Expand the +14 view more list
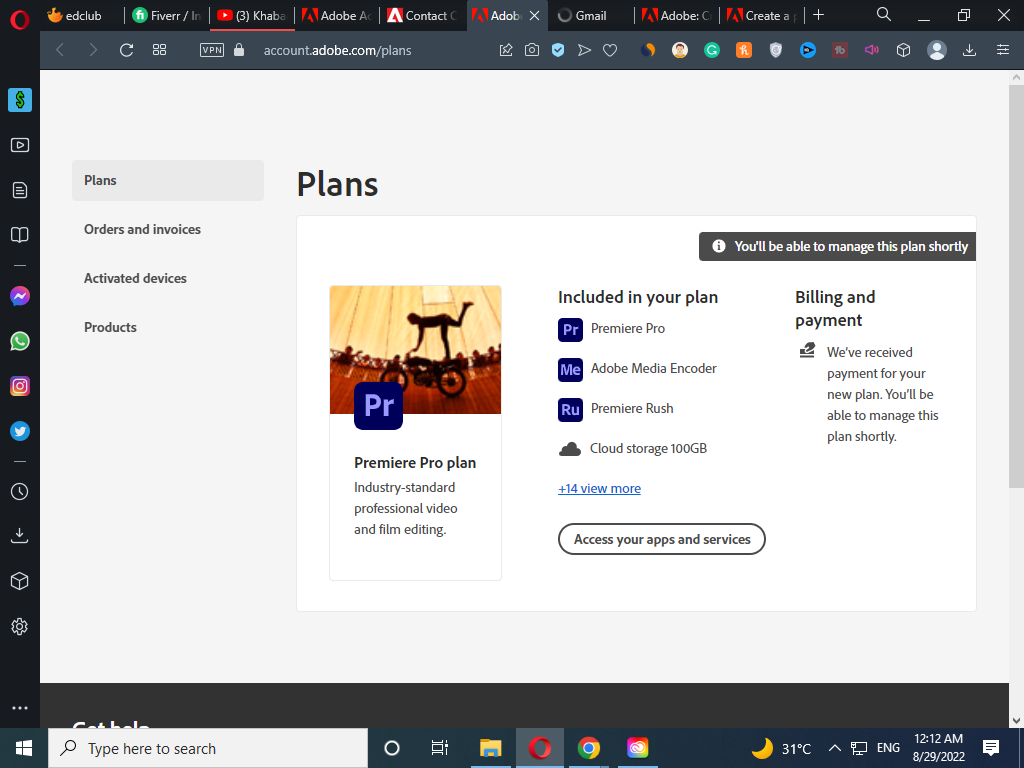Image resolution: width=1024 pixels, height=768 pixels. 599,488
